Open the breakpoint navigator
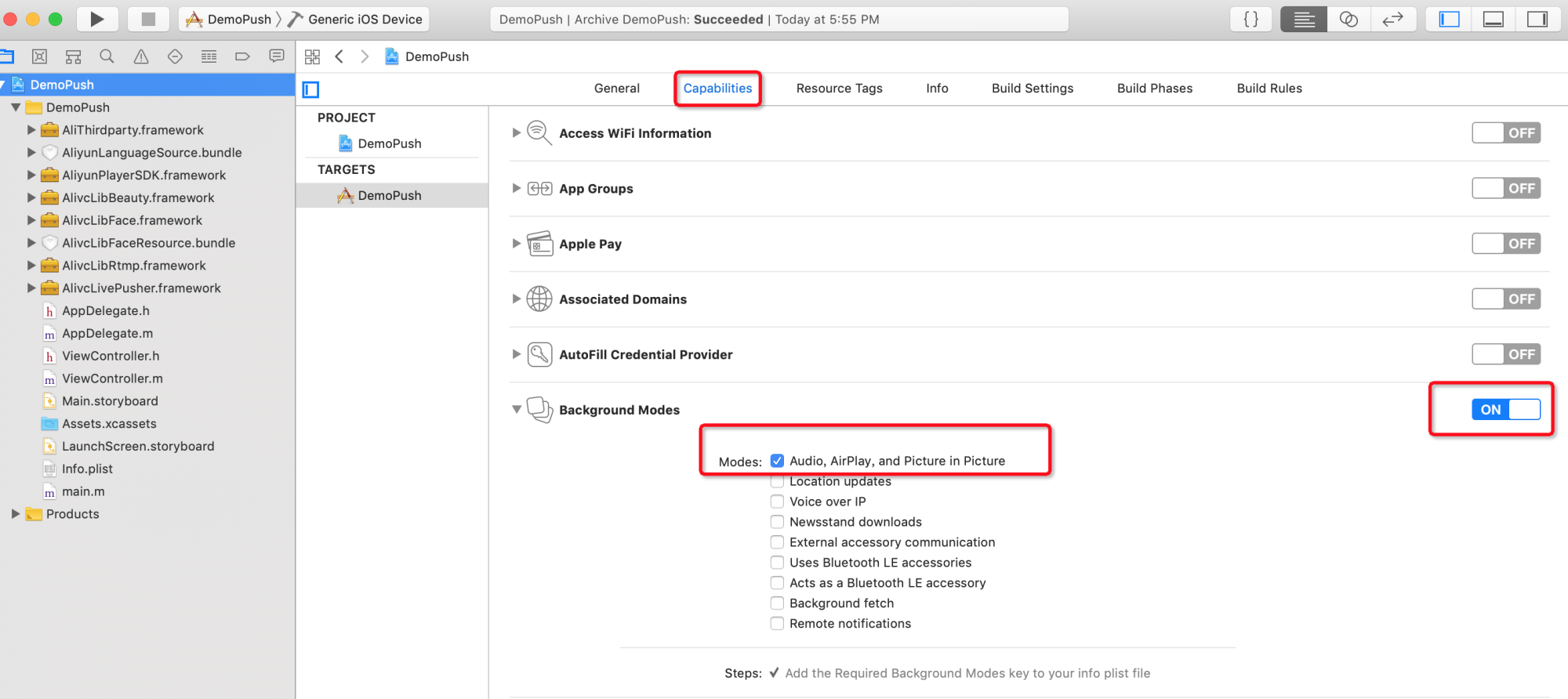 tap(242, 56)
